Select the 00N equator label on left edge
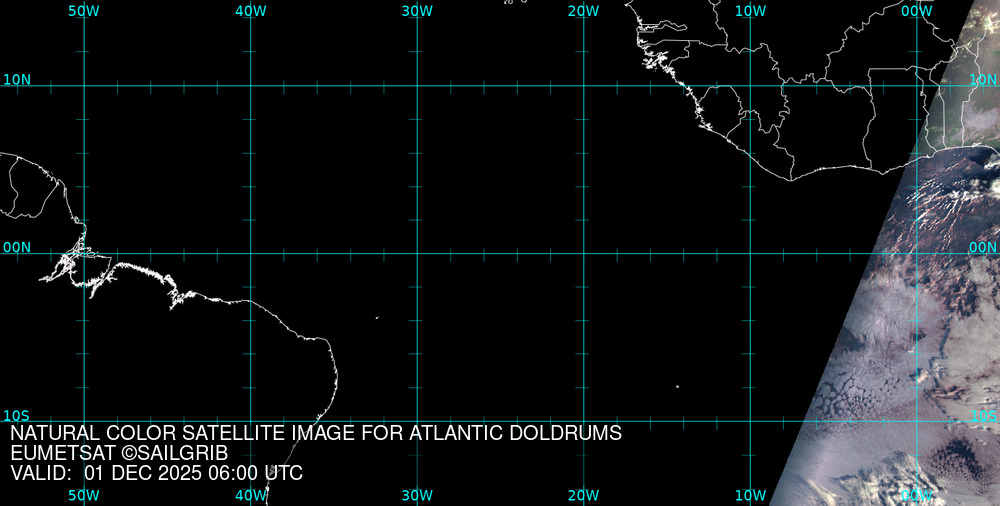The image size is (1000, 506). 16,247
